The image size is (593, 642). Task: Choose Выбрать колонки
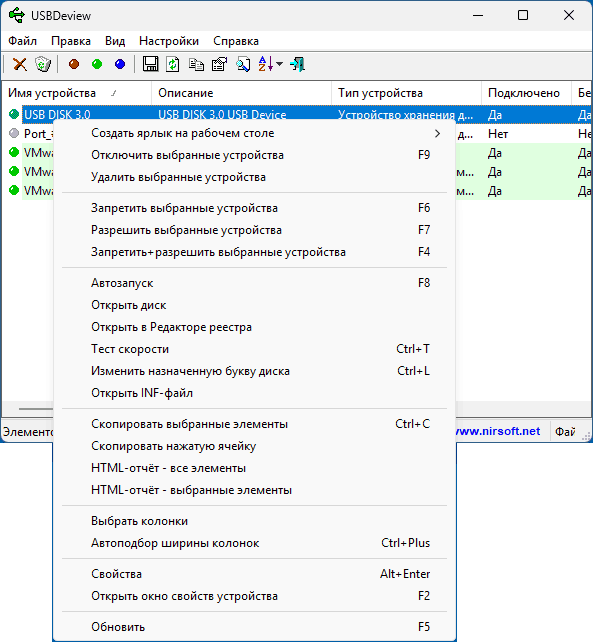pyautogui.click(x=254, y=521)
